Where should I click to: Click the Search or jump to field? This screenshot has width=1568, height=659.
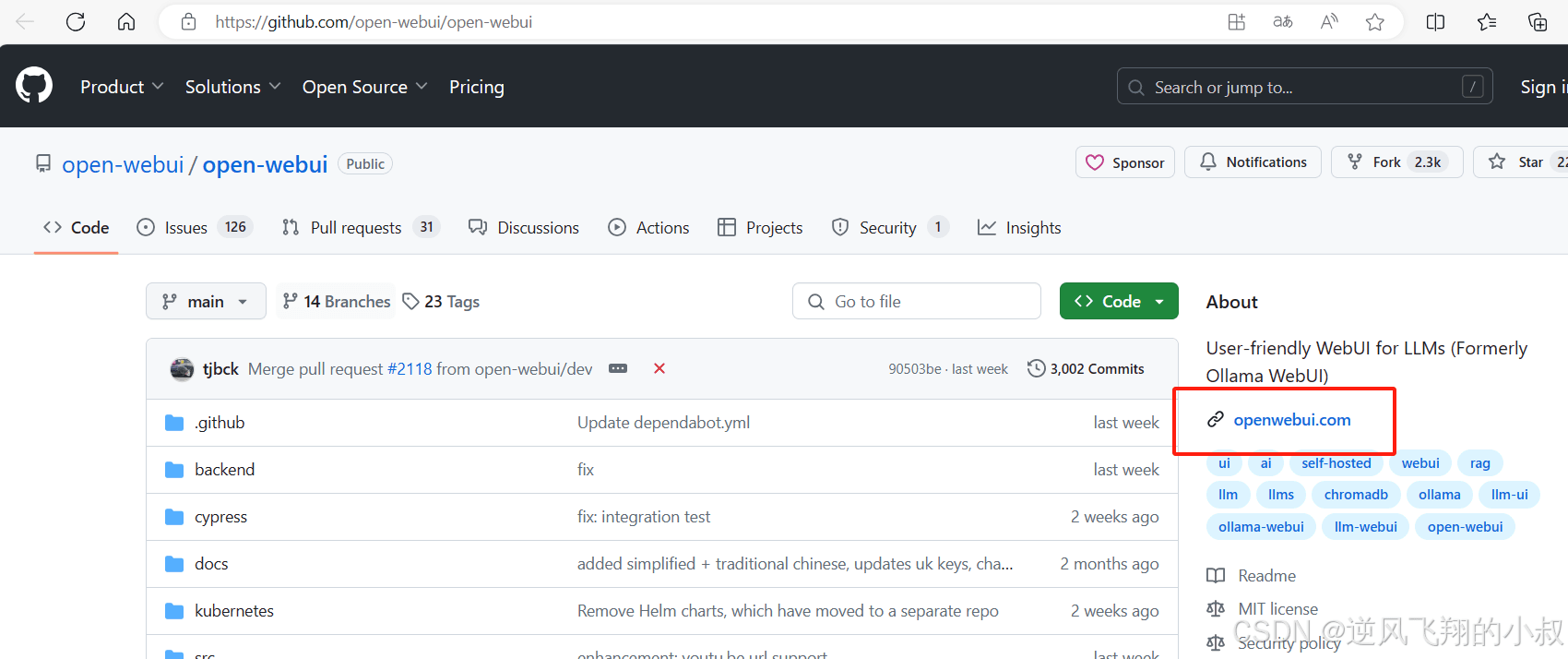[x=1304, y=87]
